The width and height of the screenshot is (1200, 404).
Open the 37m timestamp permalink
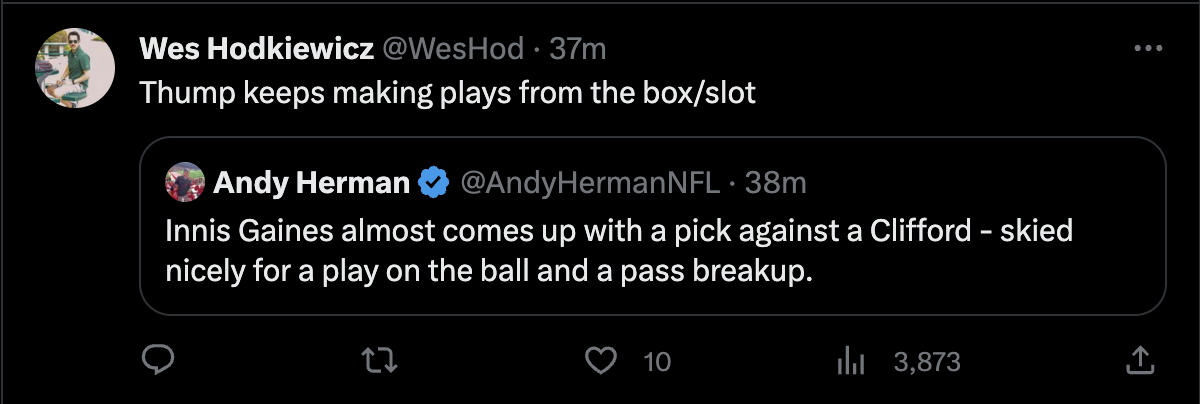point(578,48)
